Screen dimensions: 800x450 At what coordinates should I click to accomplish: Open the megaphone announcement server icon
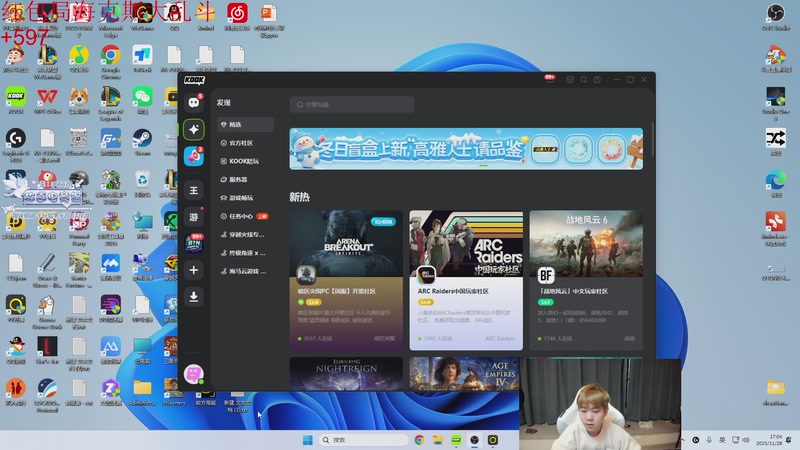[194, 157]
